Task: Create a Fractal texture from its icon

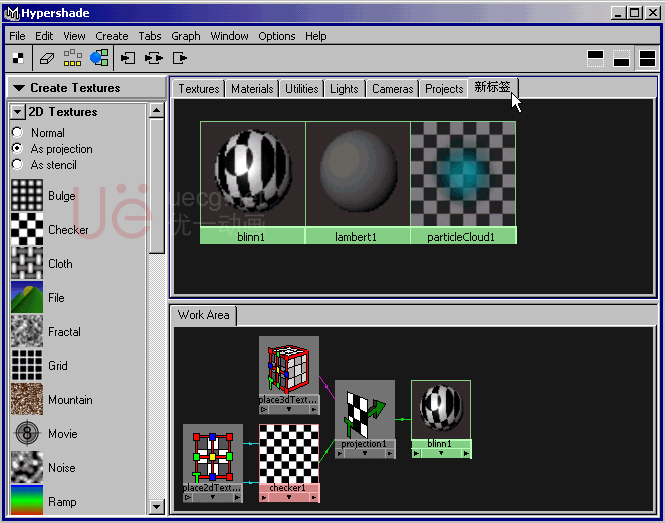Action: [27, 331]
